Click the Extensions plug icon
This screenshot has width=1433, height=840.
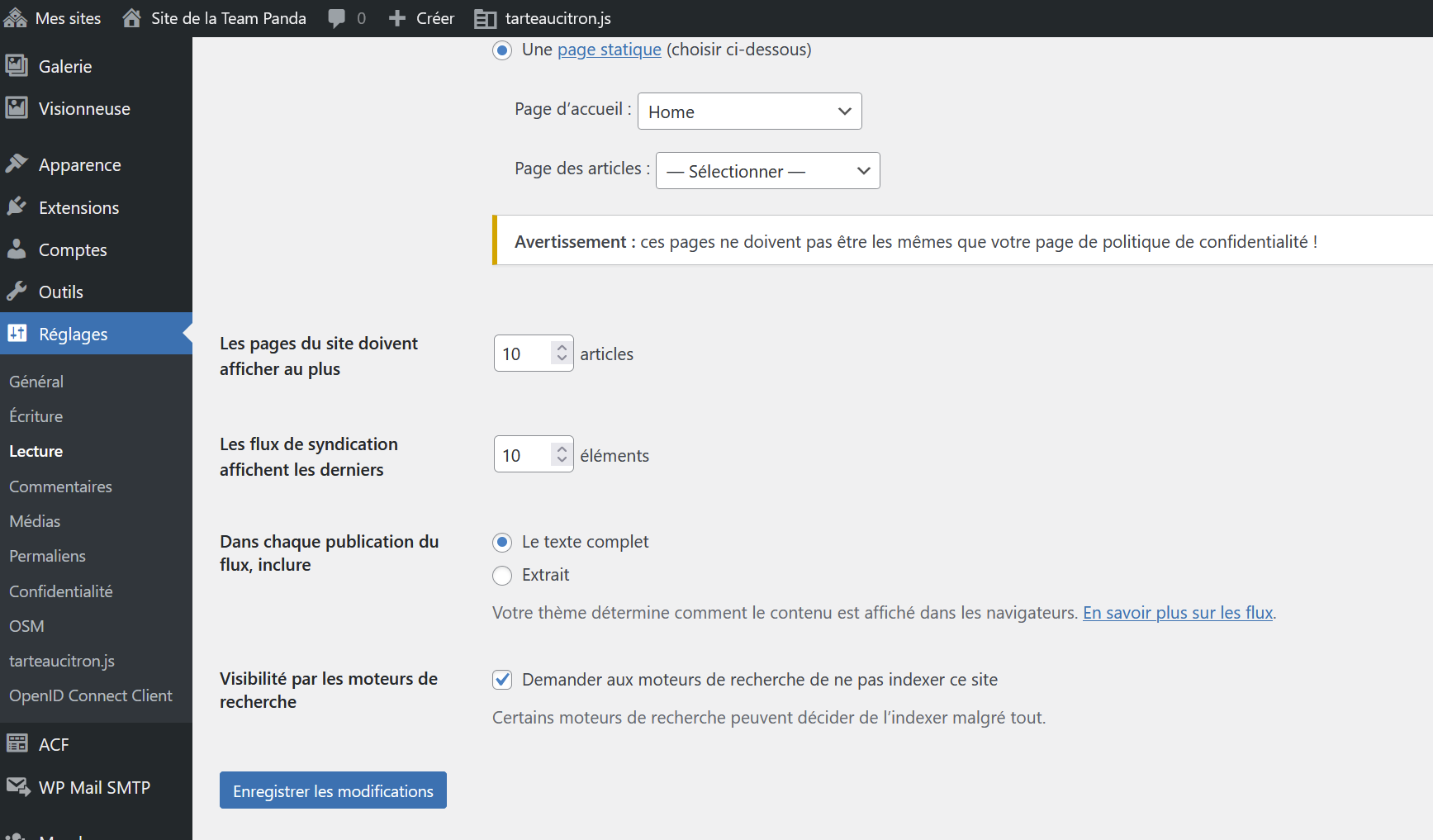[x=17, y=207]
